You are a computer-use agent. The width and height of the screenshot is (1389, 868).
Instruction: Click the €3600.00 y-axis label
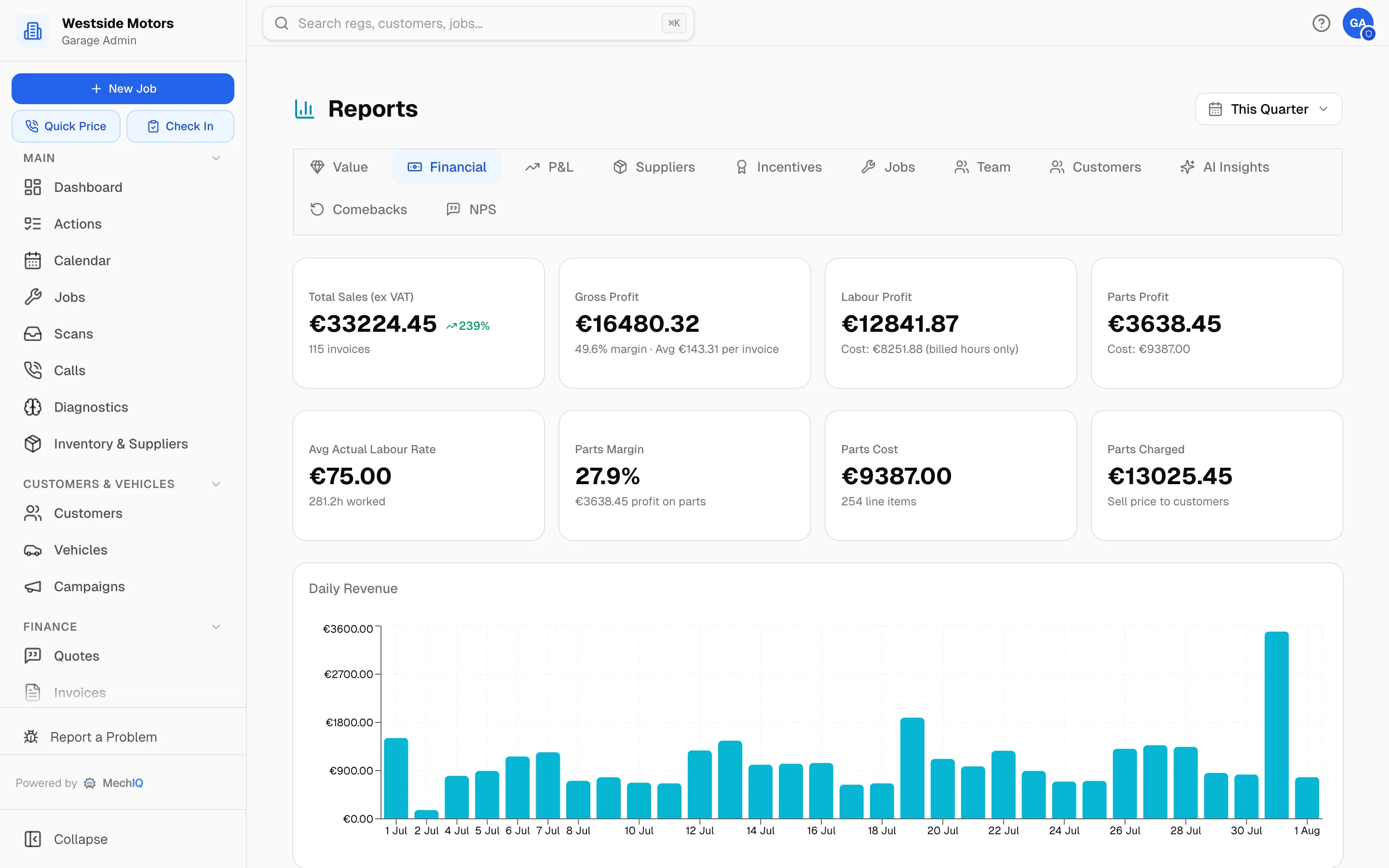tap(348, 629)
